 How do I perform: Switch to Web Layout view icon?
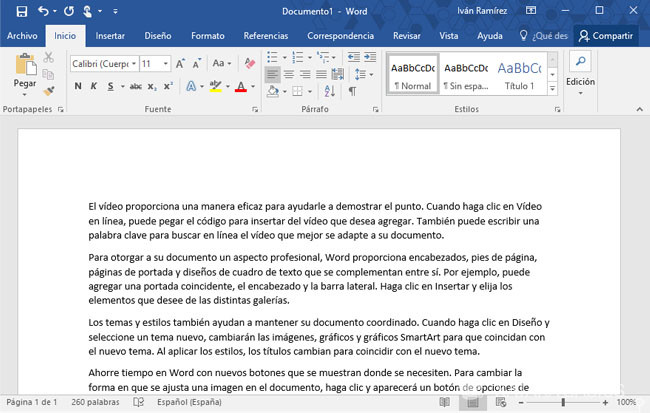tap(501, 402)
